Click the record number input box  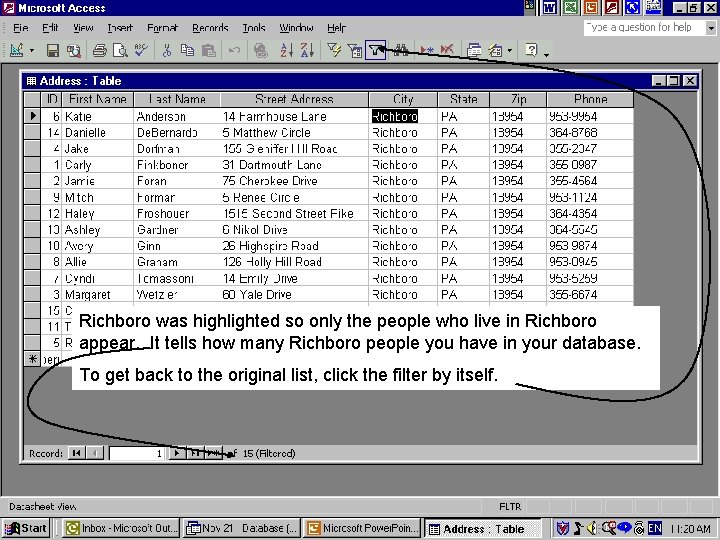(x=137, y=453)
